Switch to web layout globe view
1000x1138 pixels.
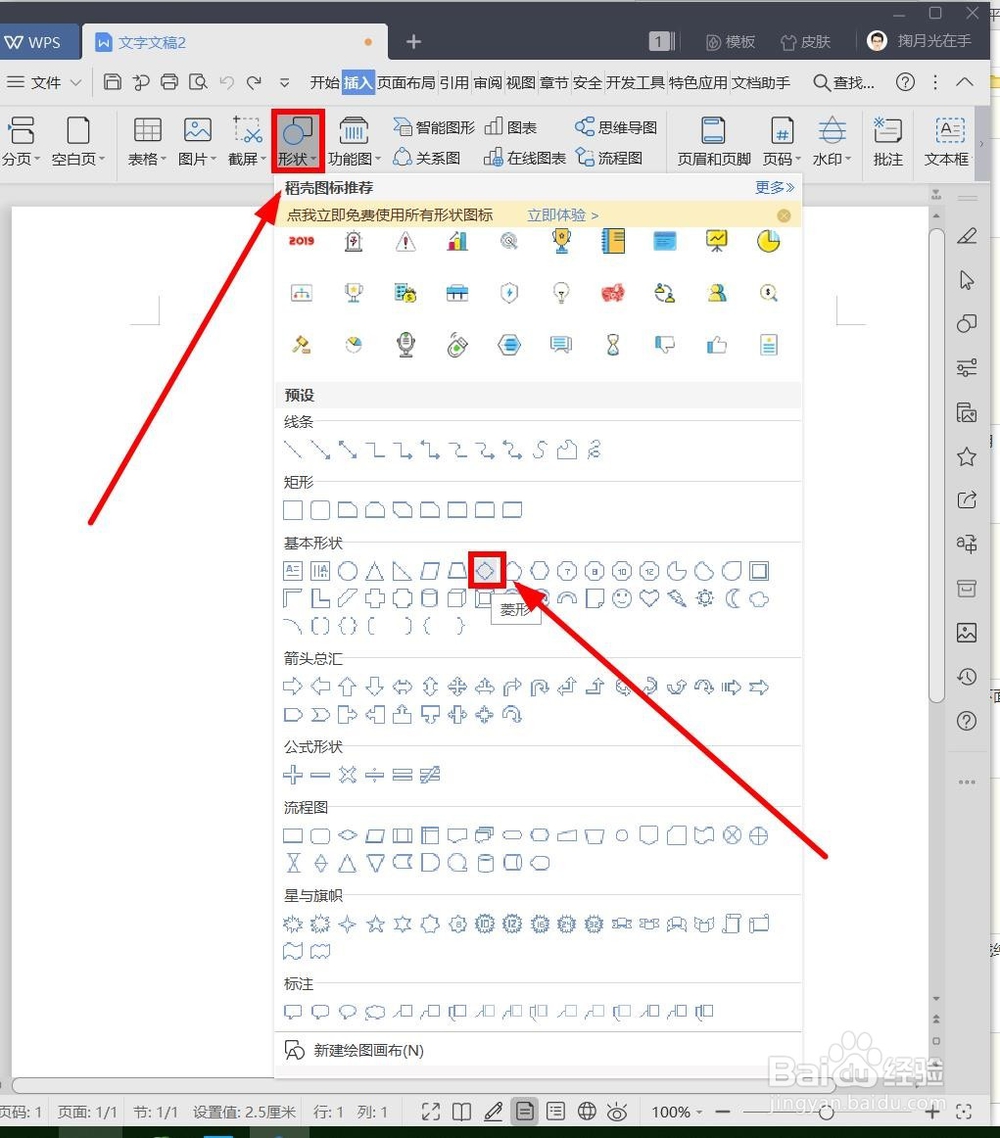point(587,1111)
